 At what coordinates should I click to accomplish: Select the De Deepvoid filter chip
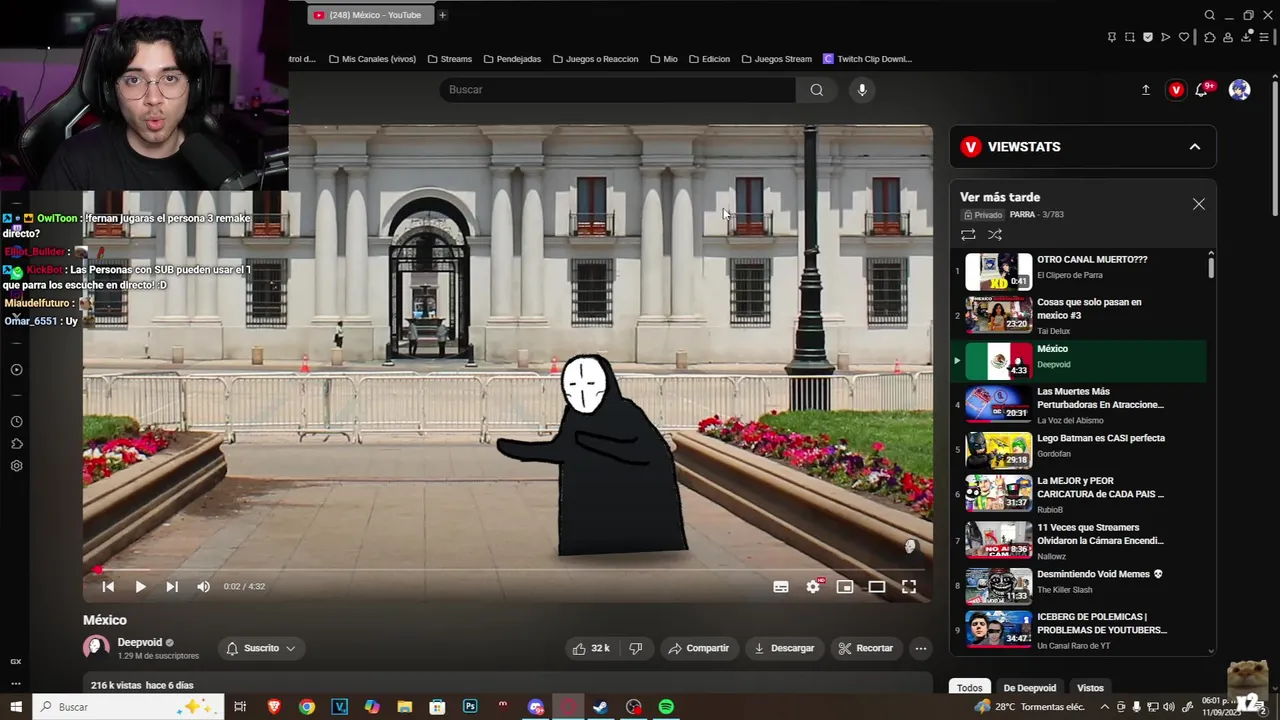[1029, 688]
